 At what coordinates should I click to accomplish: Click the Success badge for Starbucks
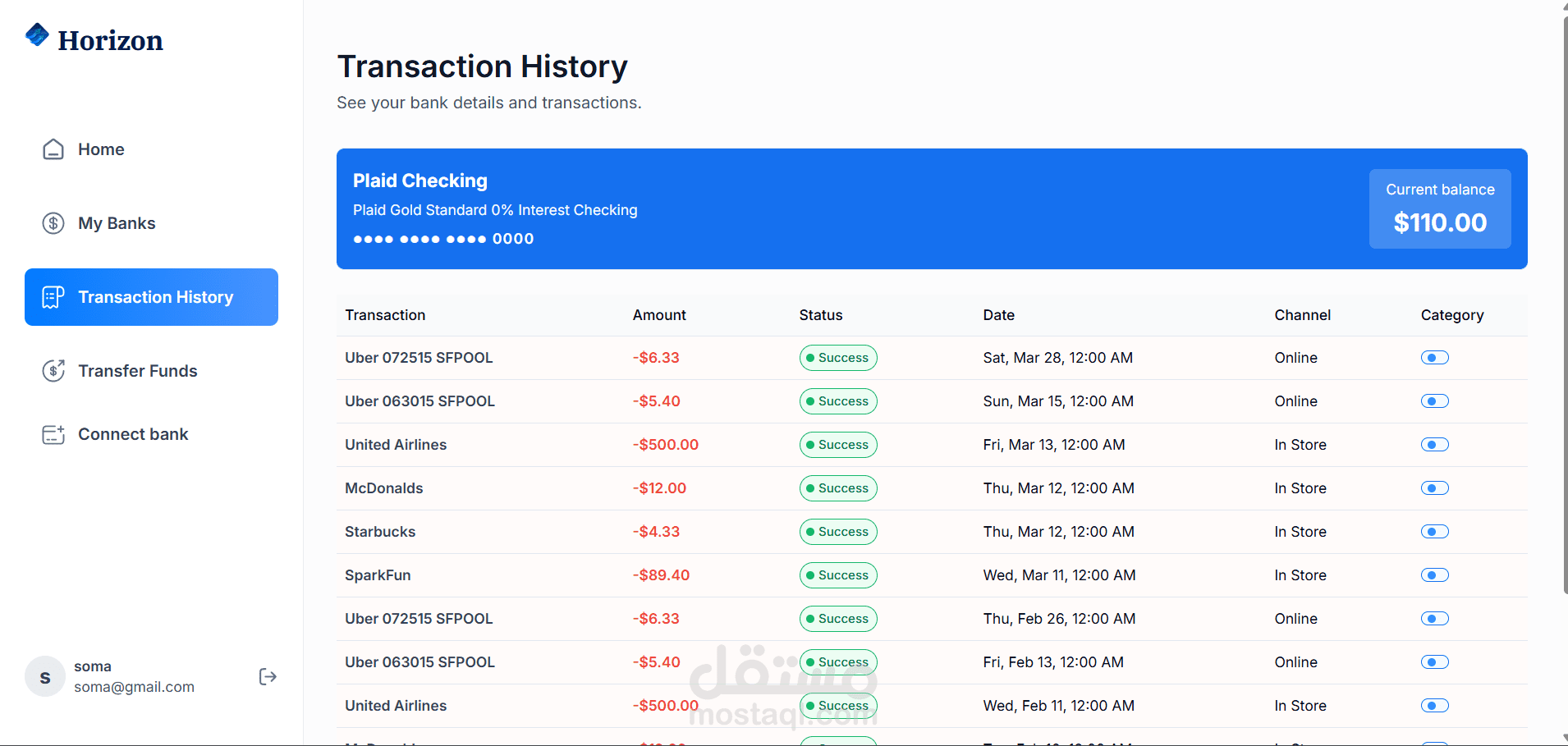pos(838,532)
